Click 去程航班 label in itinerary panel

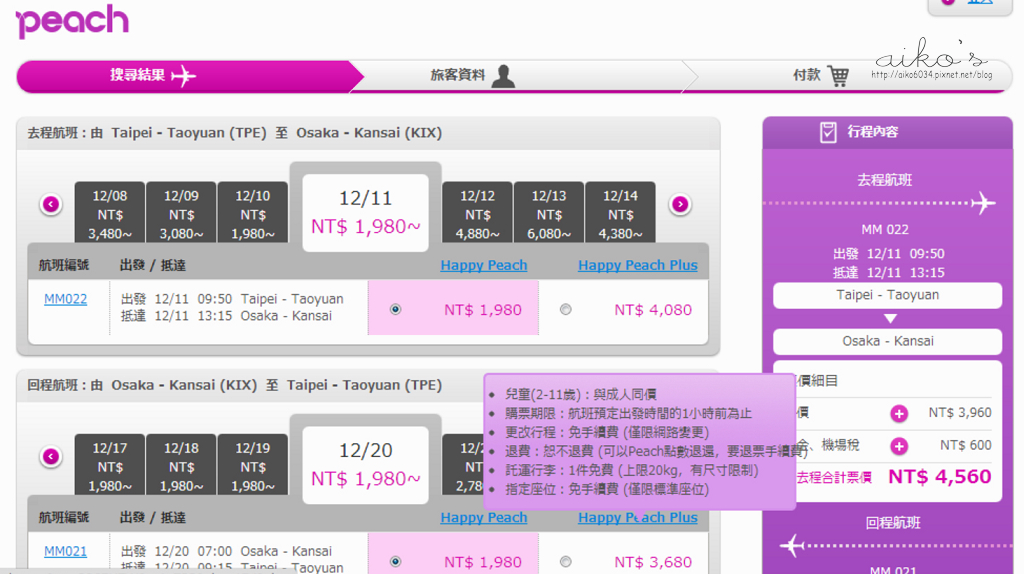coord(885,180)
